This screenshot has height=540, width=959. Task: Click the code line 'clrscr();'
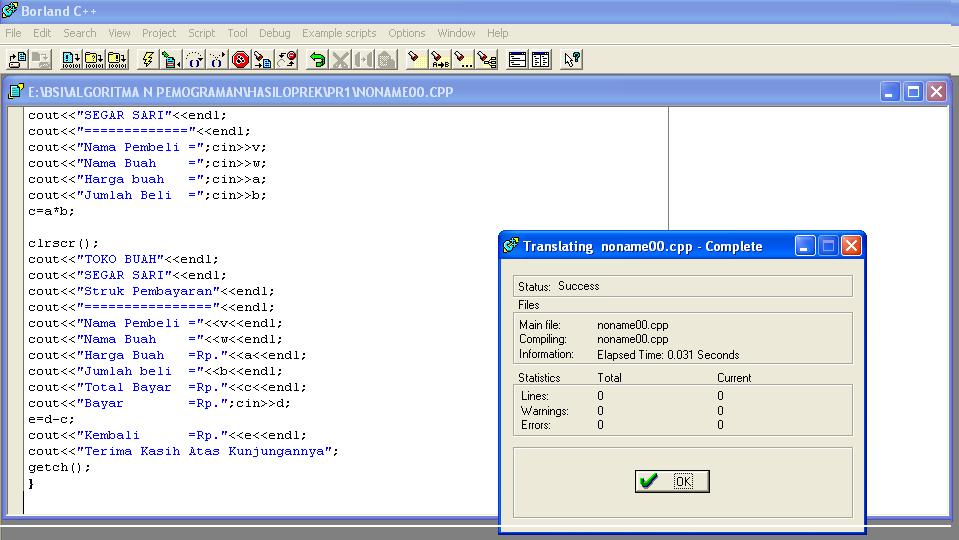pos(63,243)
